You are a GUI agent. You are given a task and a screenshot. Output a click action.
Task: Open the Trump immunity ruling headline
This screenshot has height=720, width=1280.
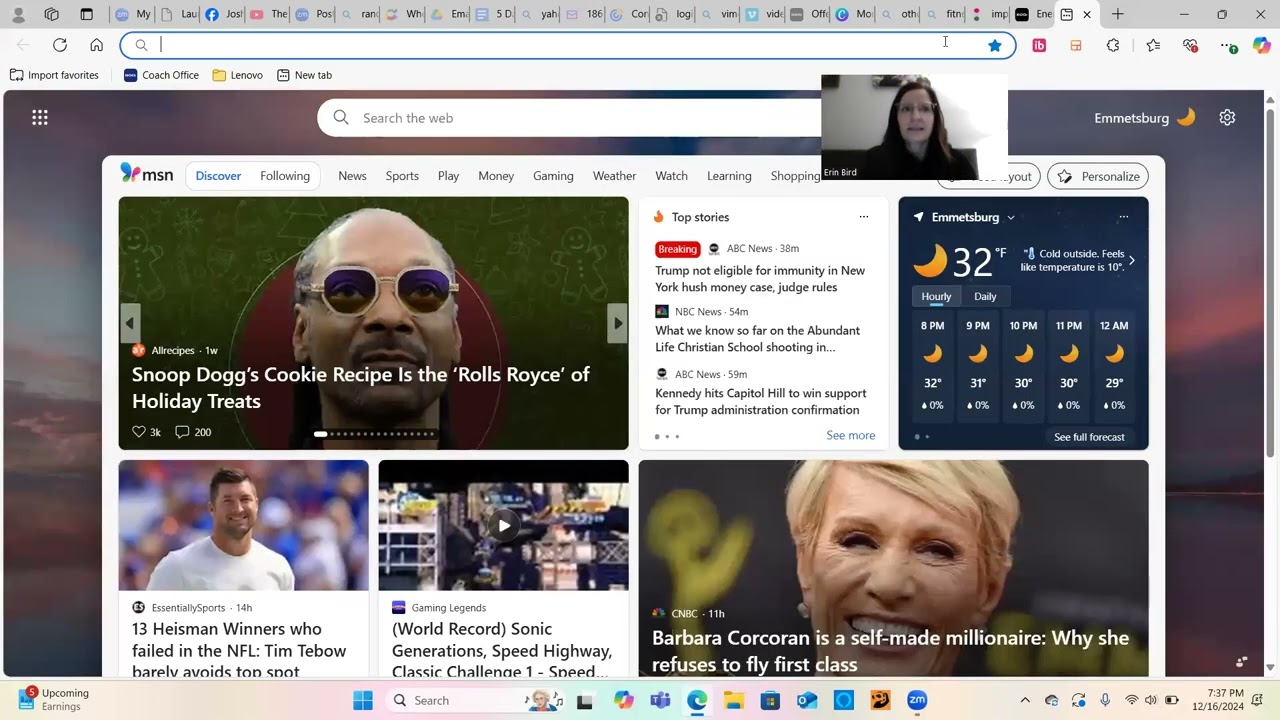tap(760, 279)
